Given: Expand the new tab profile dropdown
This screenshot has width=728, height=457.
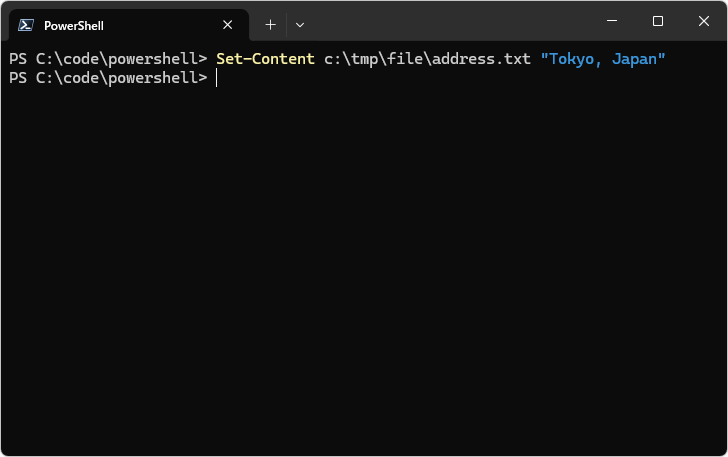Looking at the screenshot, I should [x=300, y=25].
